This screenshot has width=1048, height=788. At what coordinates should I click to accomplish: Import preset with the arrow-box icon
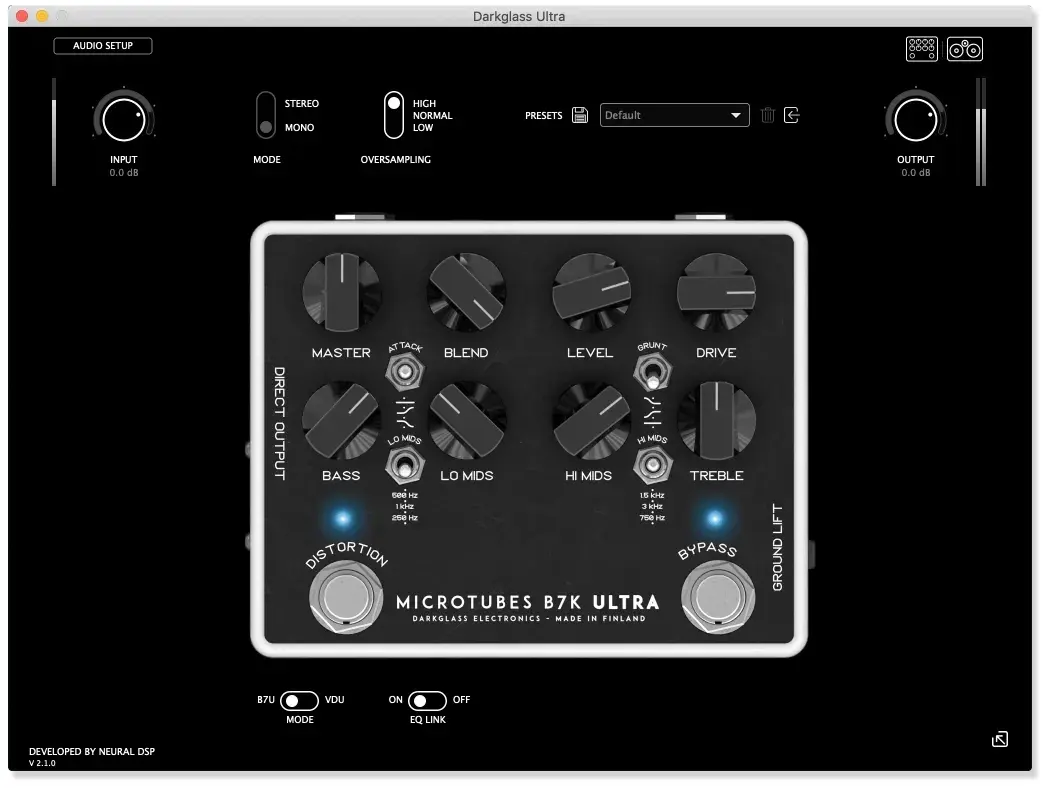(x=791, y=115)
